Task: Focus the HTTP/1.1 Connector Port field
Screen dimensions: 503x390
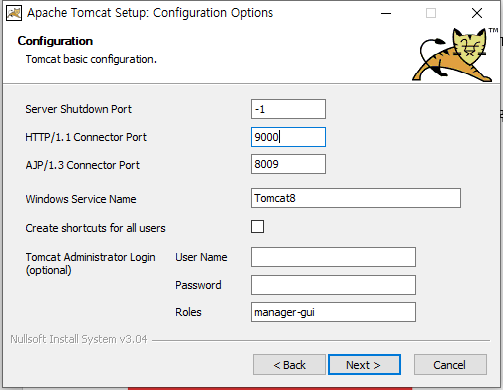Action: 288,137
